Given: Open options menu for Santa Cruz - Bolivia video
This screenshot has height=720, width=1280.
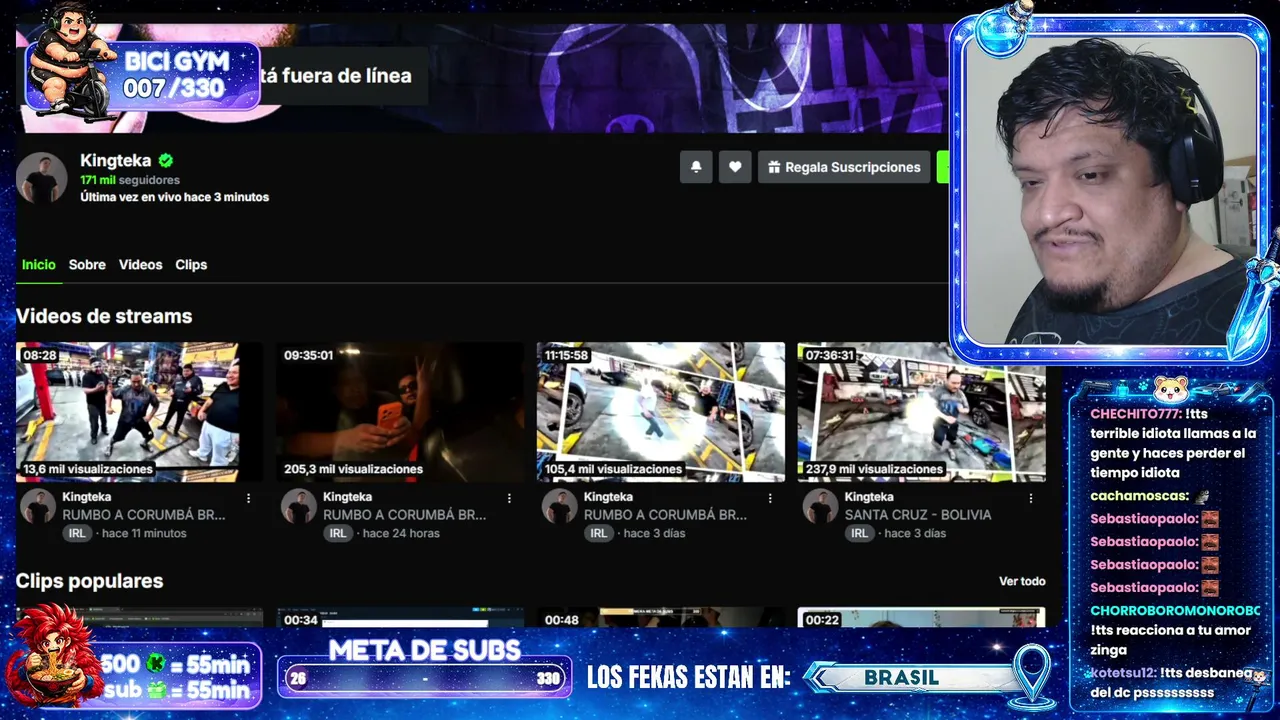Looking at the screenshot, I should [x=1031, y=498].
